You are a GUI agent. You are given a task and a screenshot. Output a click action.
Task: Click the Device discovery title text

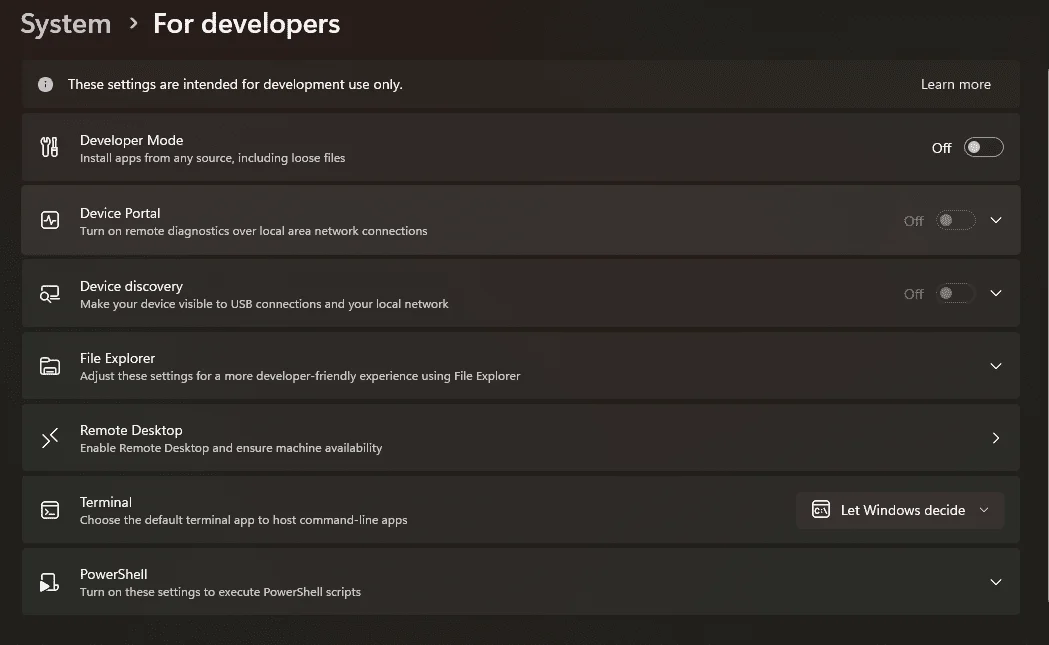click(131, 286)
